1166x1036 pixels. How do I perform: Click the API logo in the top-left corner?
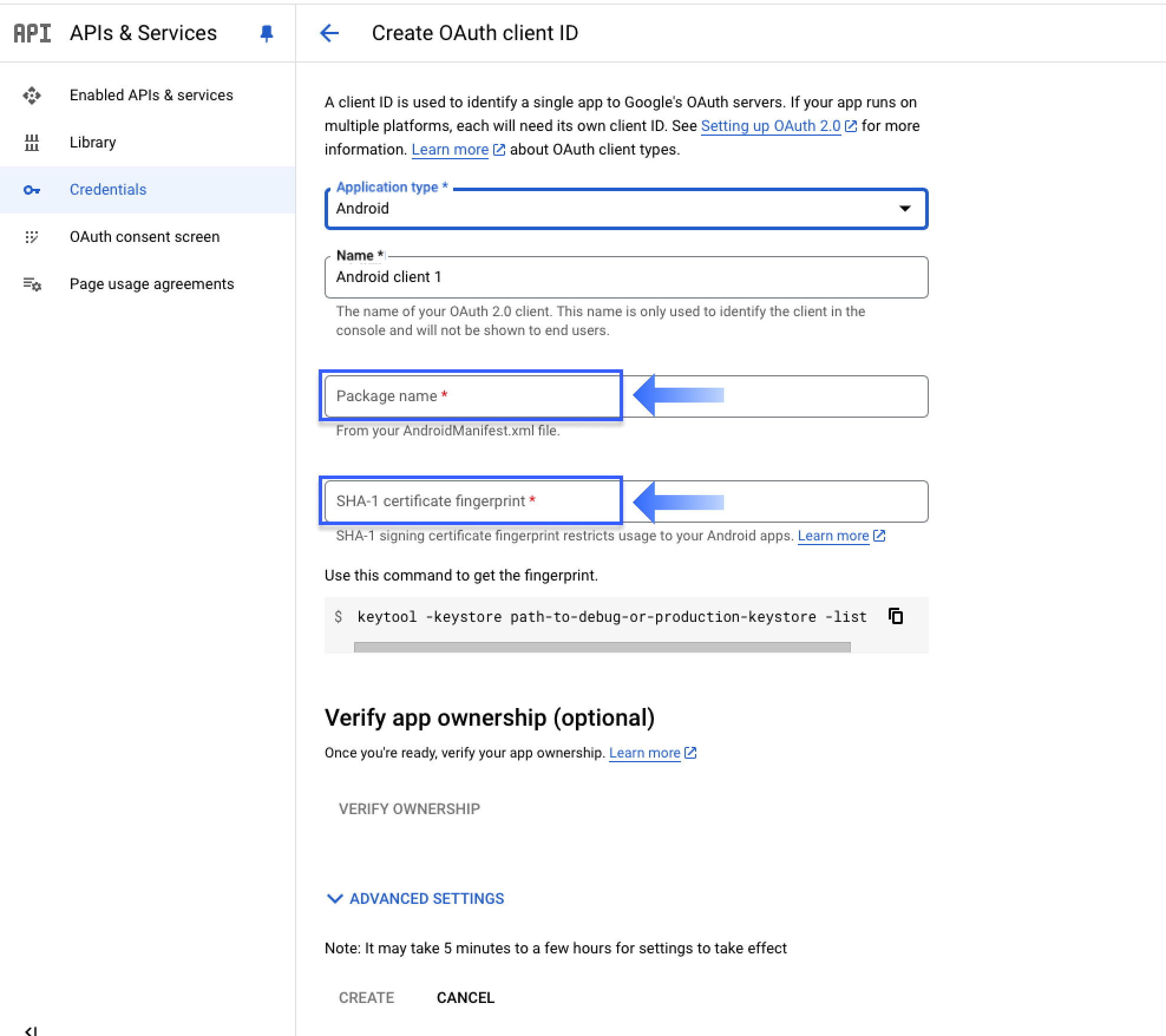click(x=32, y=33)
